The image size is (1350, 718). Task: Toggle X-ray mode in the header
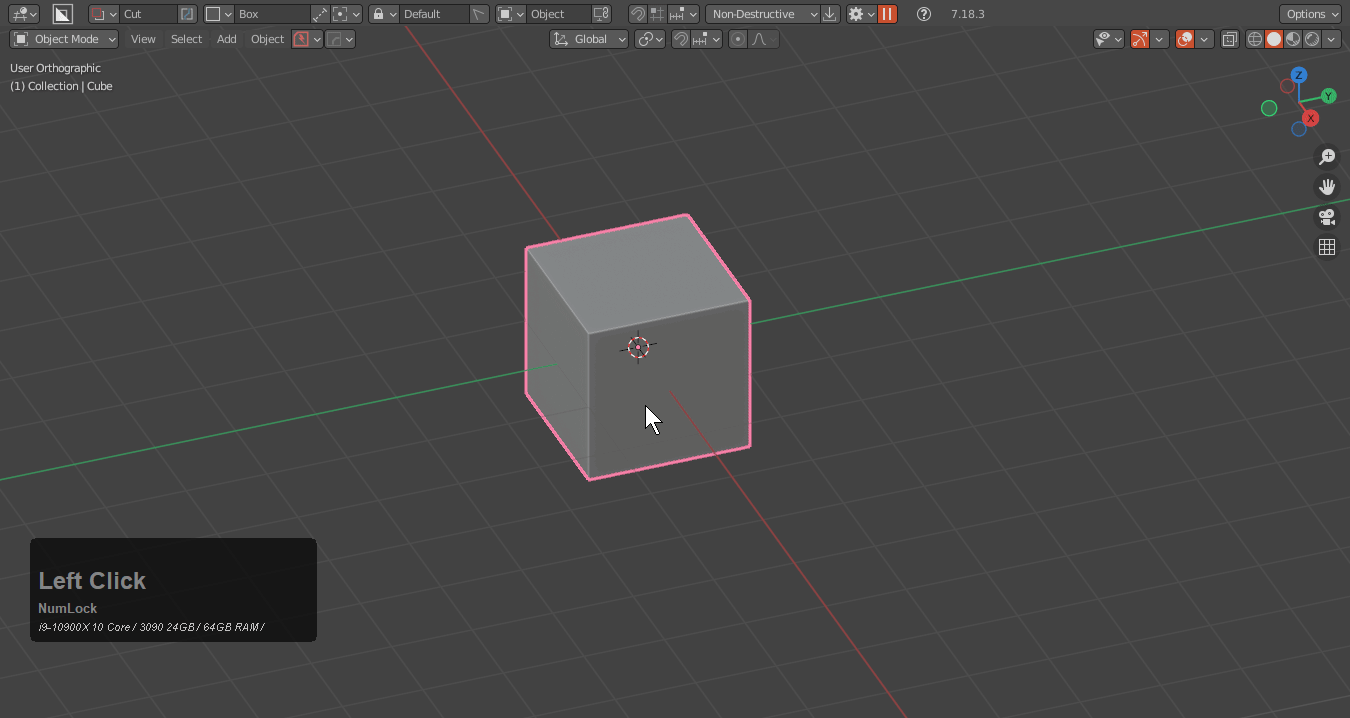pos(1230,39)
